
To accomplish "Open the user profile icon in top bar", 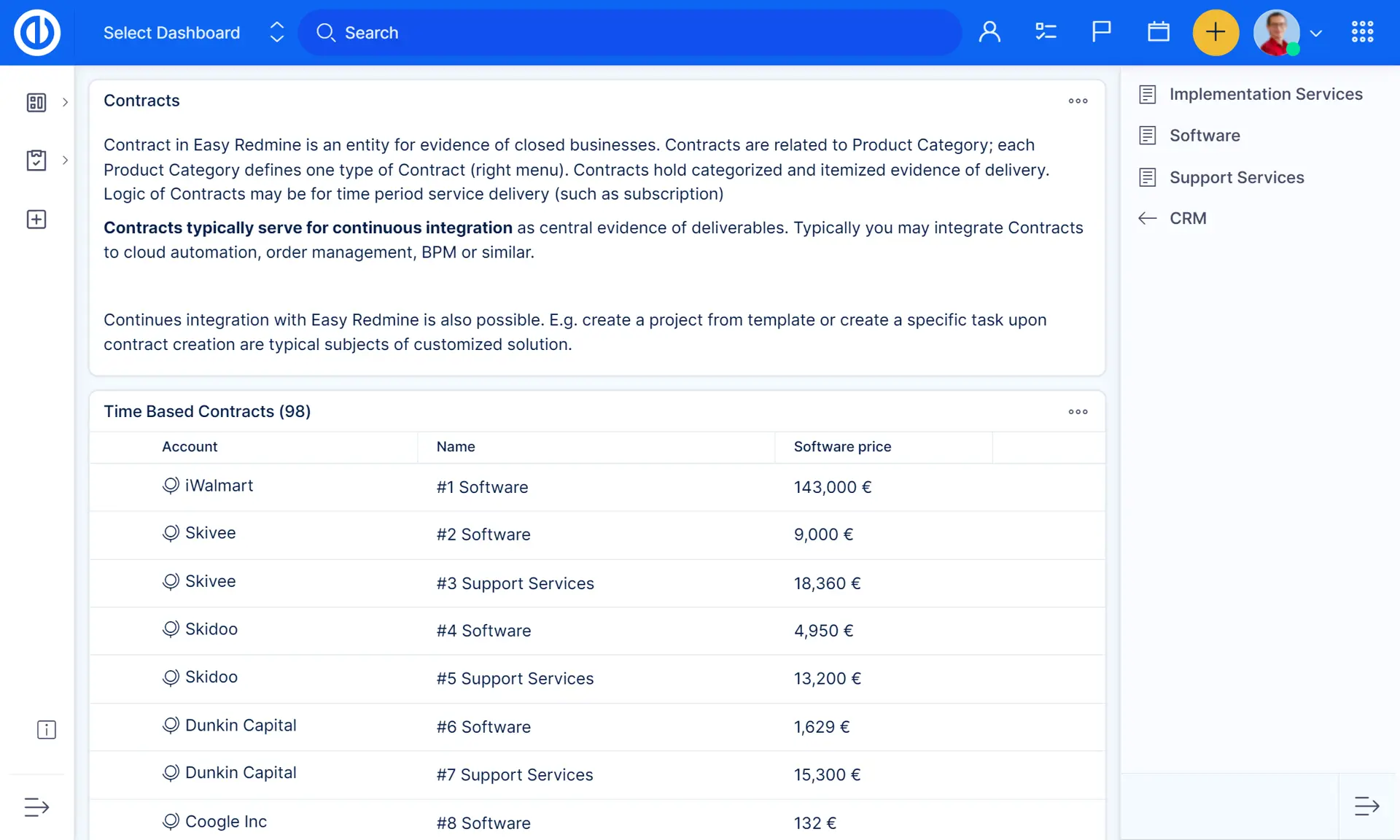I will [989, 32].
